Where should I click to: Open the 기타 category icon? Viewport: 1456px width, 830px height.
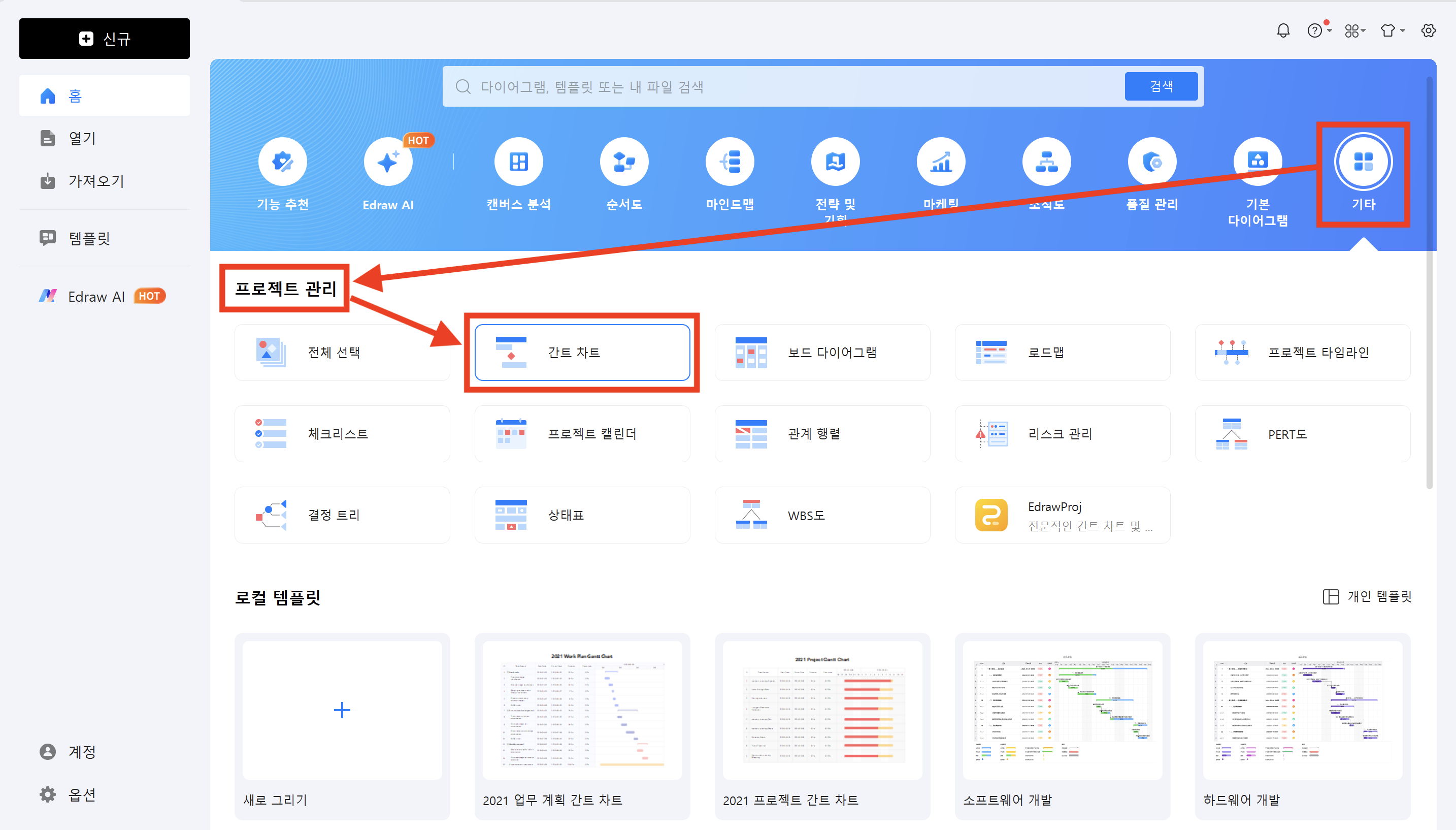point(1363,162)
